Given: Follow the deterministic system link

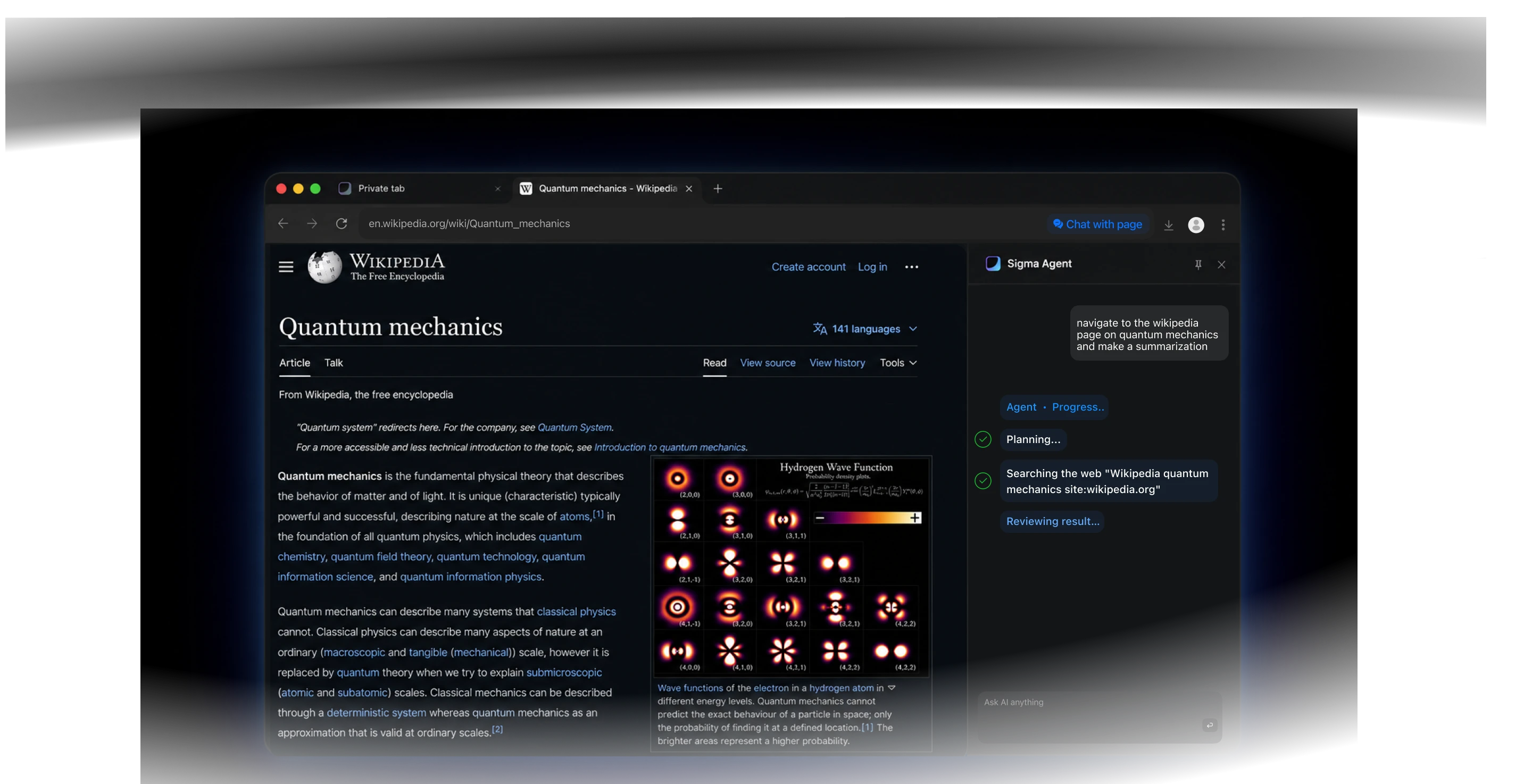Looking at the screenshot, I should [377, 713].
